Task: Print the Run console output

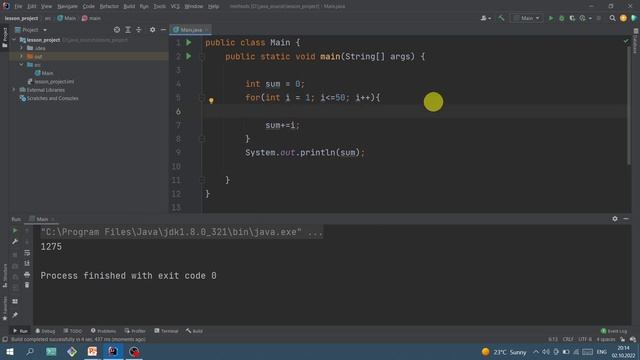Action: click(x=27, y=274)
